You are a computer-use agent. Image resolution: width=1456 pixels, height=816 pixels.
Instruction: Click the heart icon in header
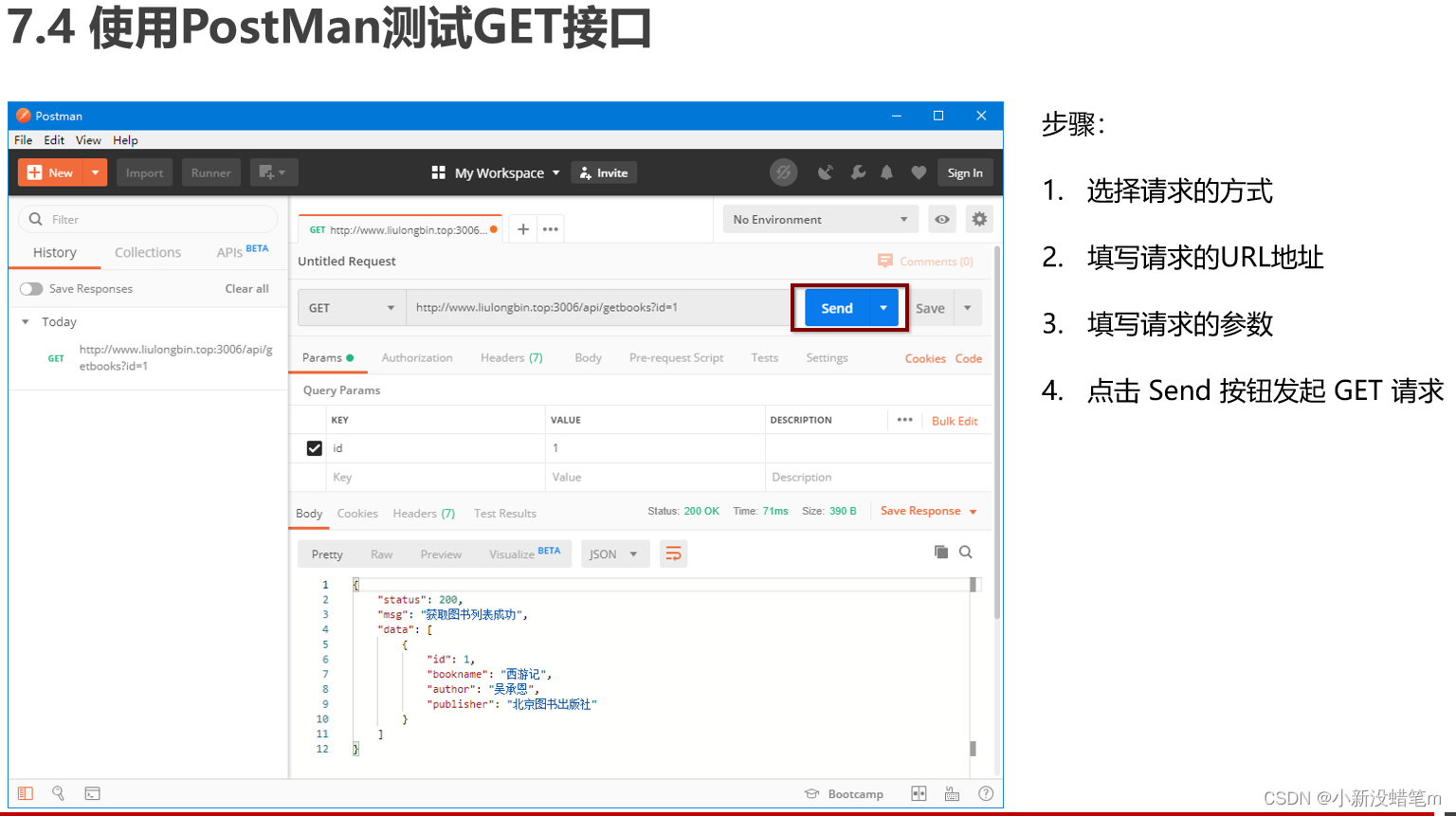pos(919,172)
